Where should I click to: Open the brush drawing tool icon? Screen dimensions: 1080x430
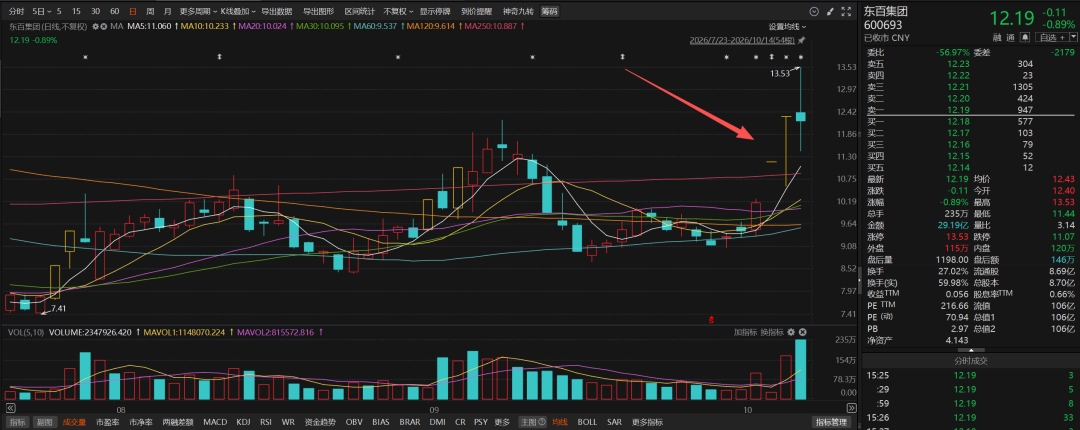[830, 12]
